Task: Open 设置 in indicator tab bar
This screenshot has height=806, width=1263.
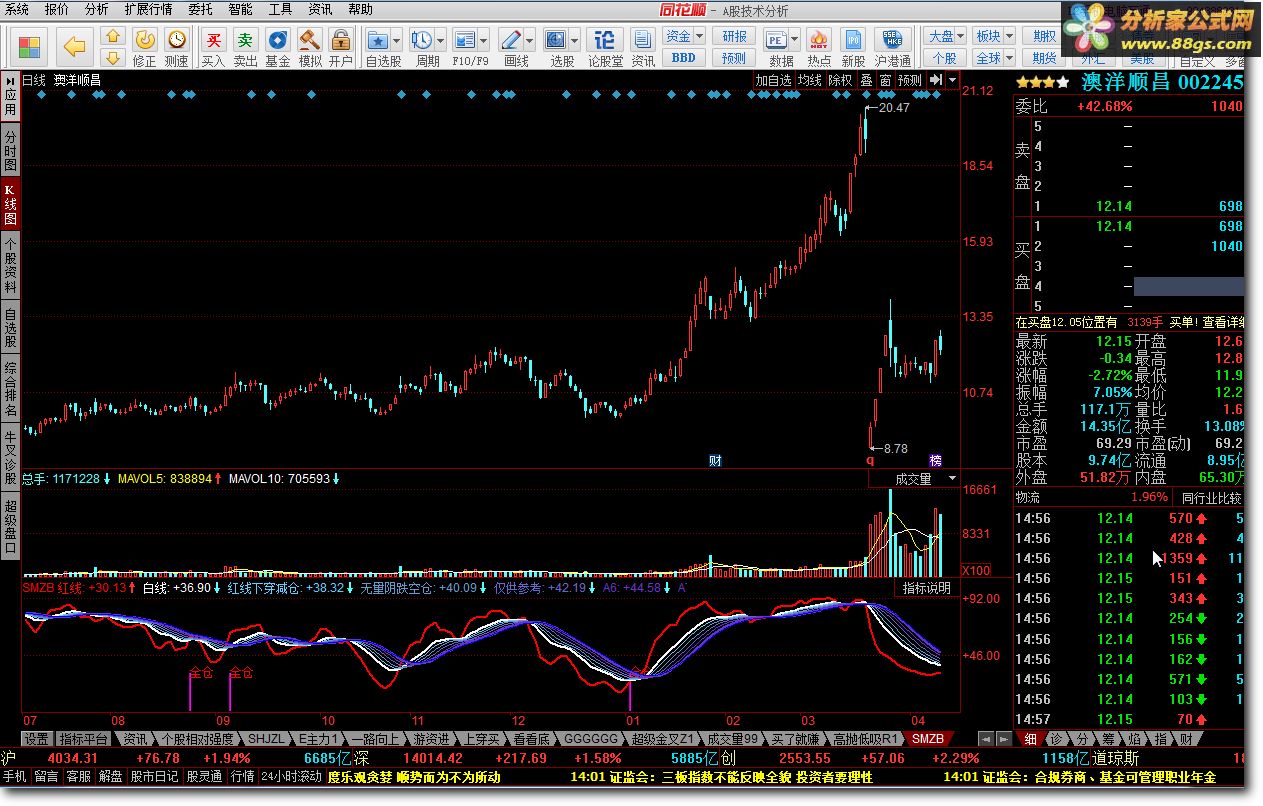Action: (37, 739)
